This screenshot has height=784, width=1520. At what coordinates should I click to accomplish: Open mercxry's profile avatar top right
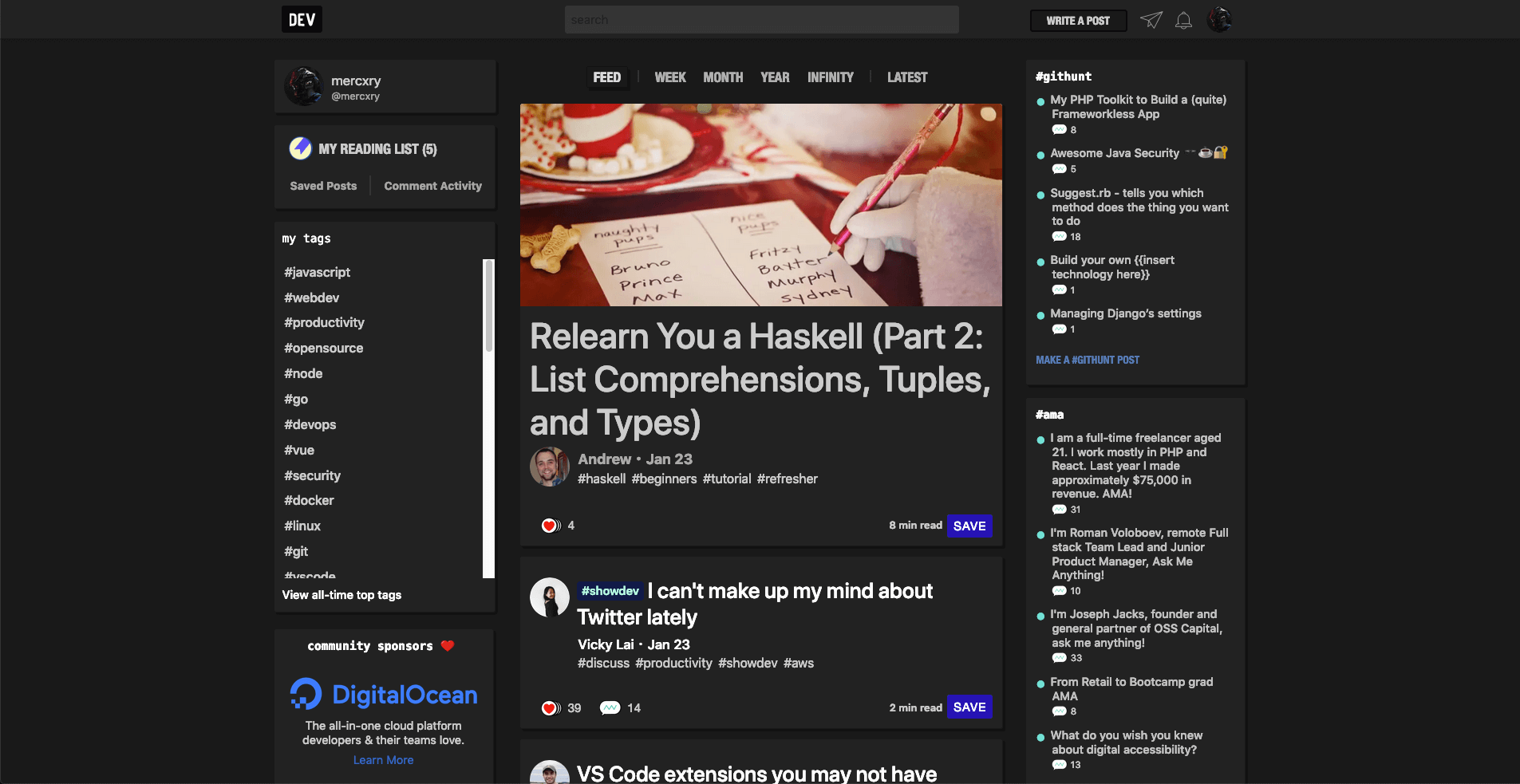click(x=1218, y=19)
